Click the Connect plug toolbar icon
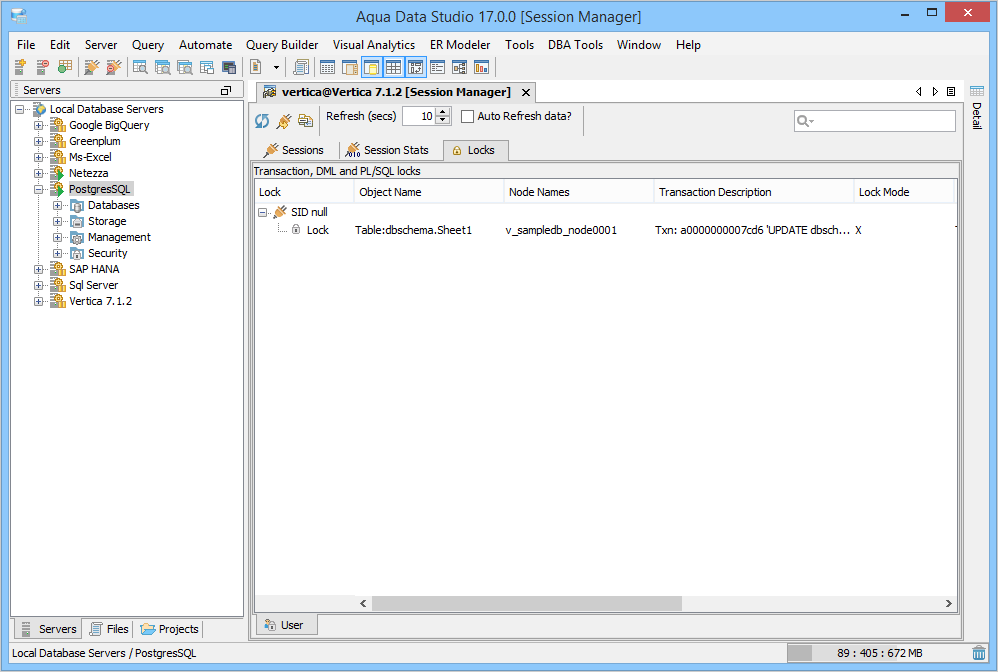This screenshot has width=998, height=672. [92, 67]
